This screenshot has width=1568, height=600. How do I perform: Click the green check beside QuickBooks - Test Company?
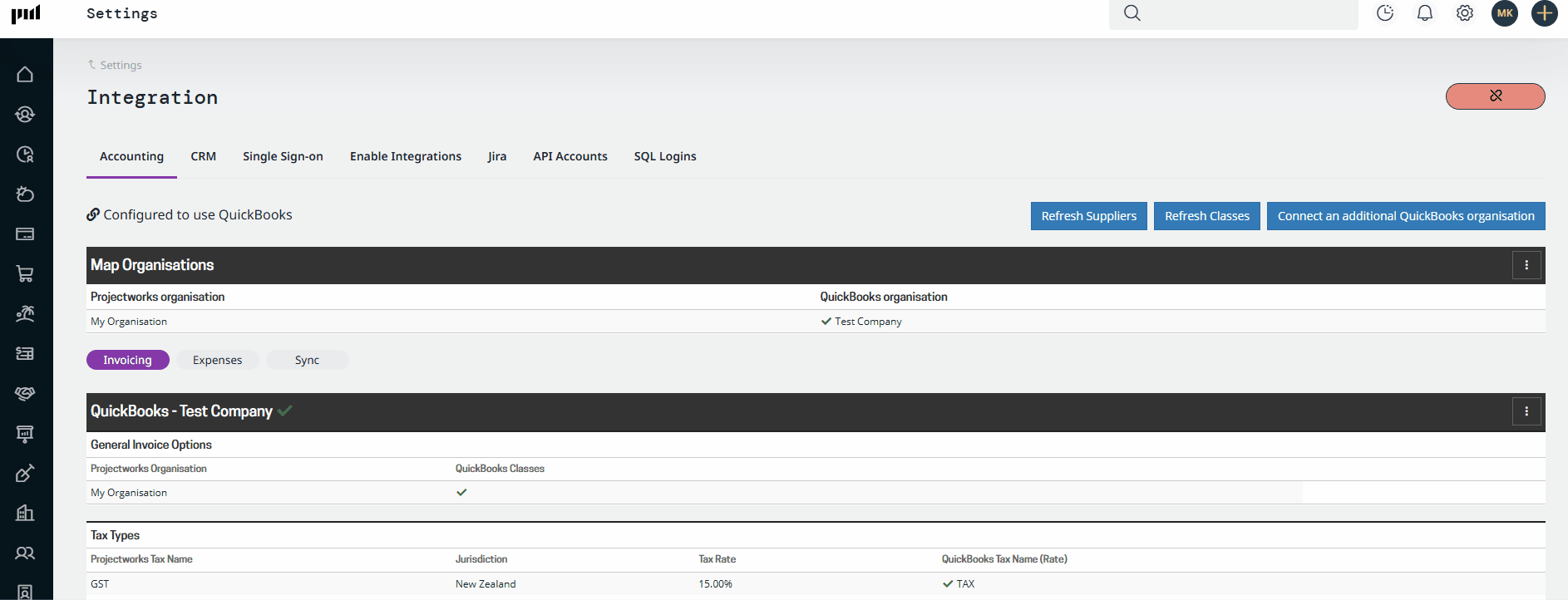pyautogui.click(x=285, y=411)
